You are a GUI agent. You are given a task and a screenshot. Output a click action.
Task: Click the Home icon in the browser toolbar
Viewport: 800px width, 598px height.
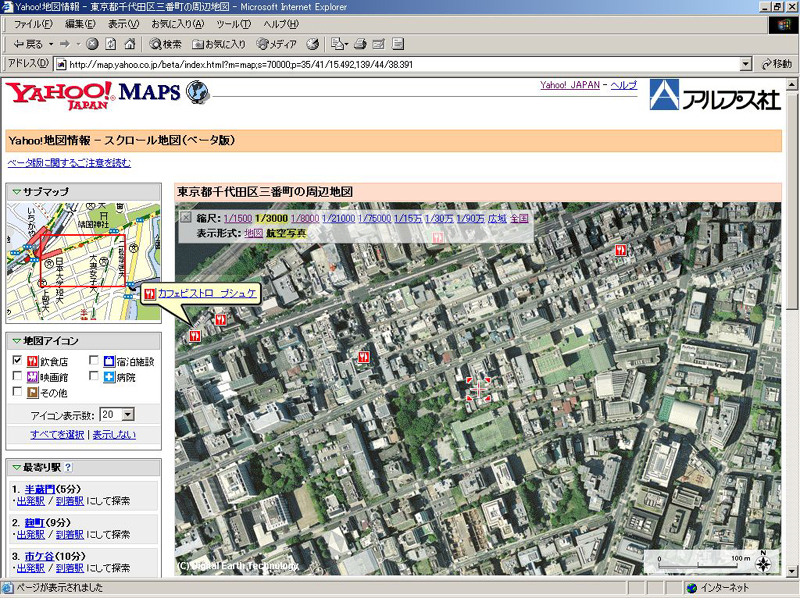click(128, 43)
